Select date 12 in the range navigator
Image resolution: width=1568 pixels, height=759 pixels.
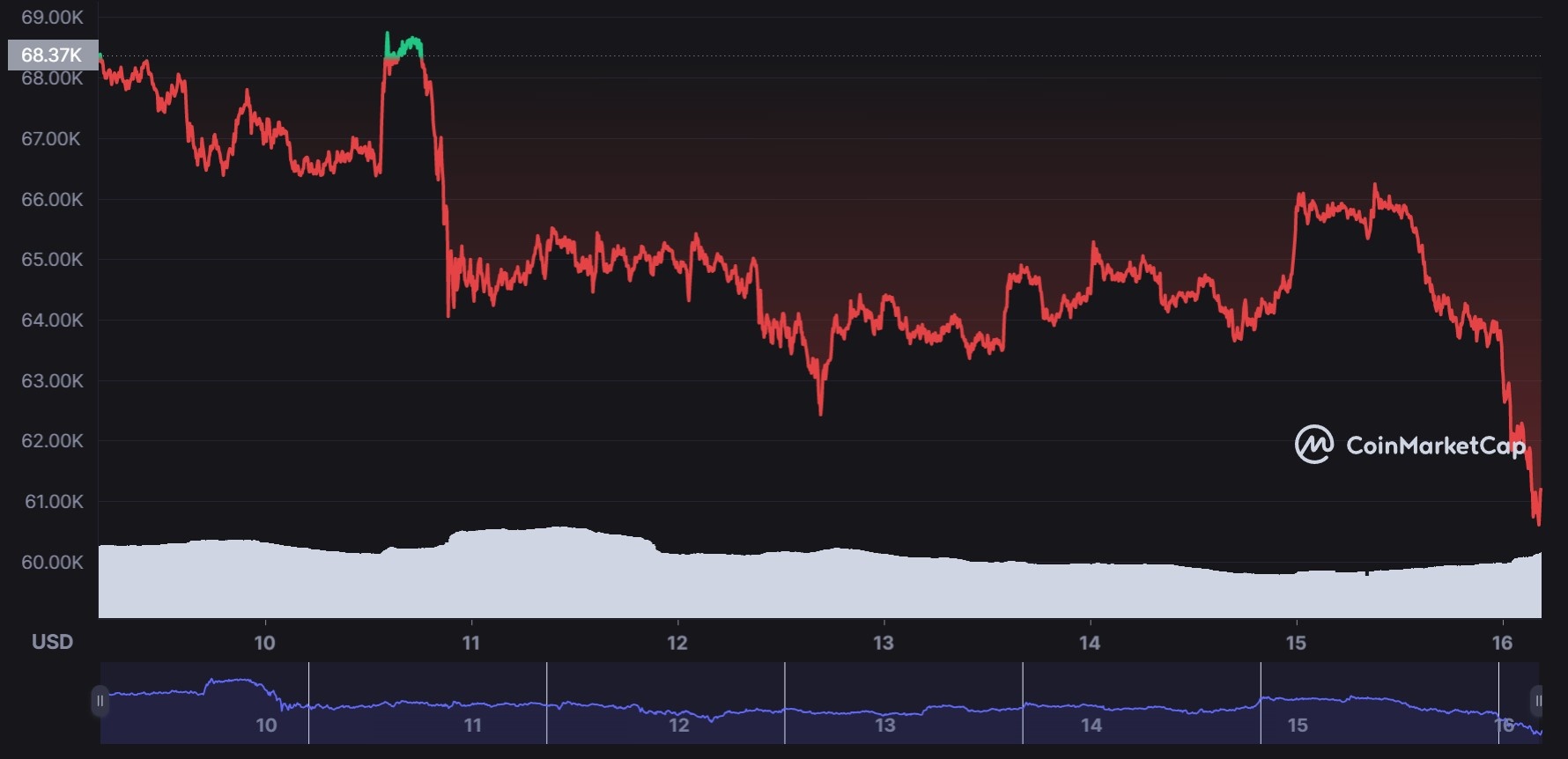pos(679,726)
